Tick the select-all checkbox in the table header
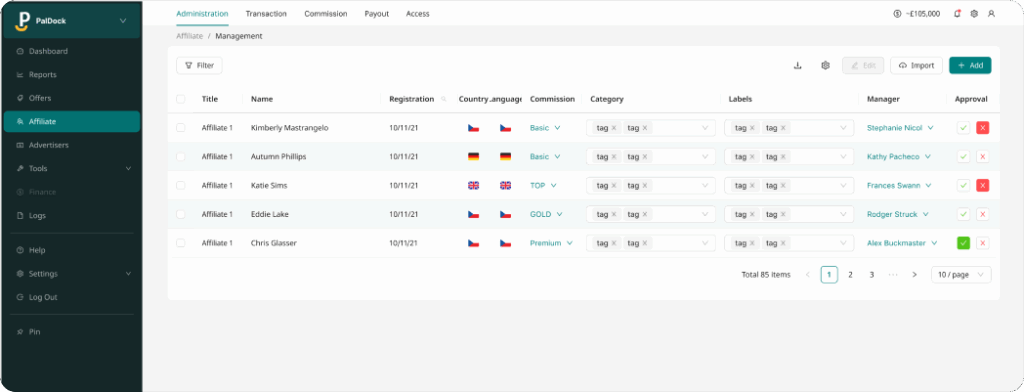 (181, 99)
